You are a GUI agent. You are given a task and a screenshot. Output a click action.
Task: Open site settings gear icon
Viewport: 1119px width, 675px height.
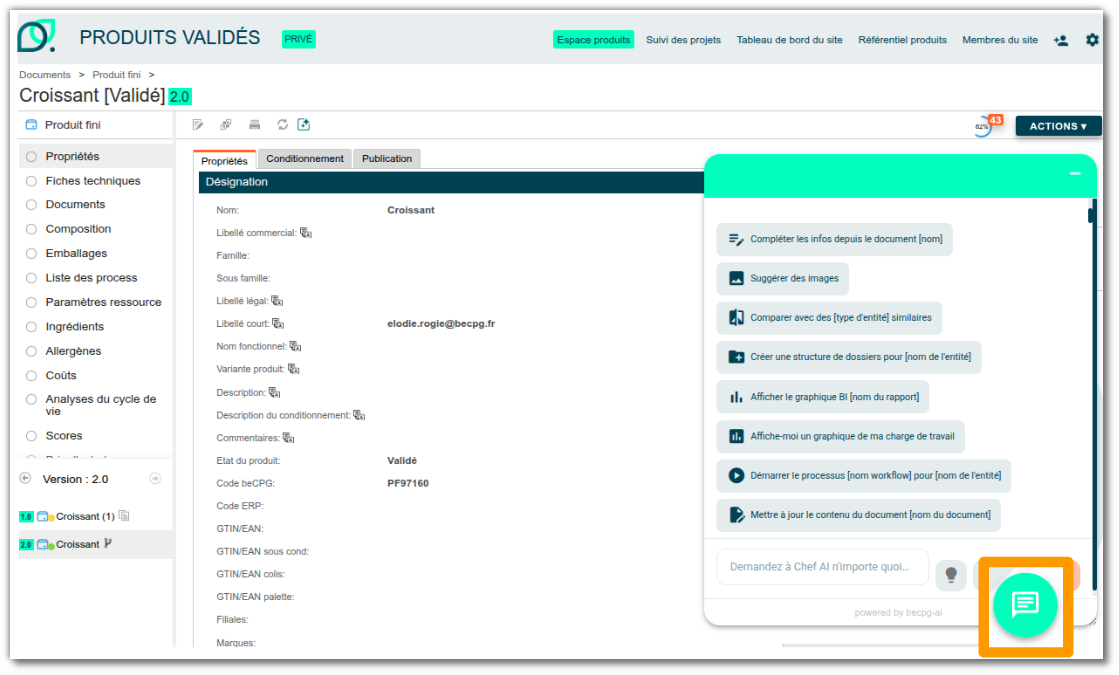[1092, 40]
